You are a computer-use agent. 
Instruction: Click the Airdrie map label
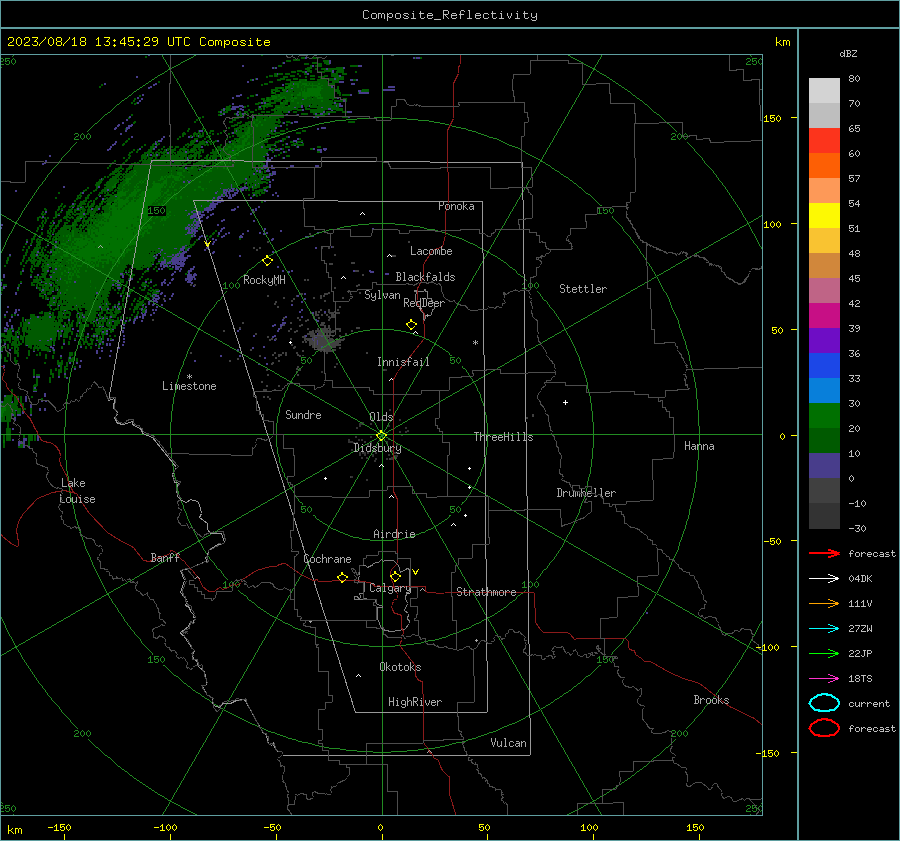coord(394,534)
